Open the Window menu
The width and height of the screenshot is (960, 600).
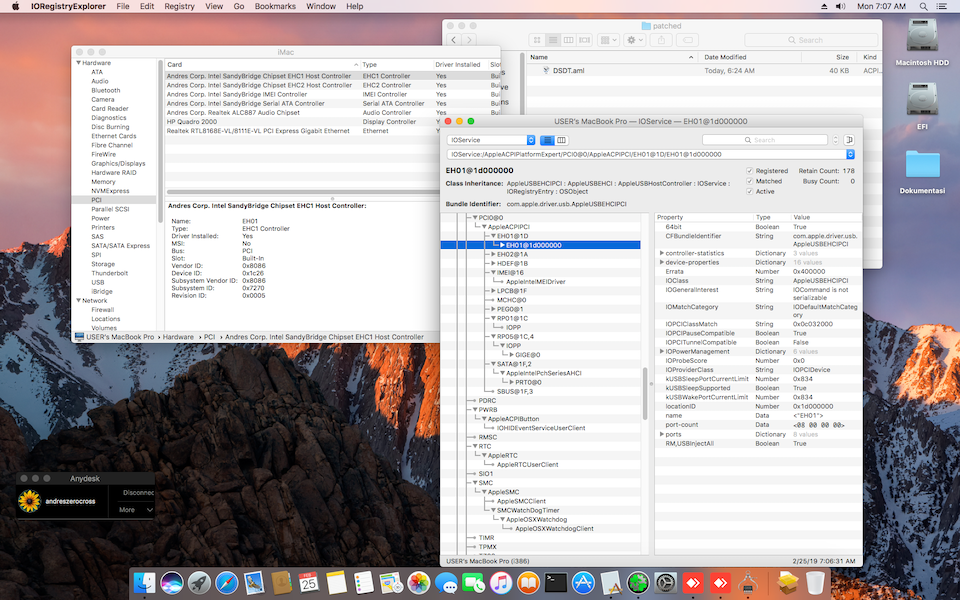(321, 6)
